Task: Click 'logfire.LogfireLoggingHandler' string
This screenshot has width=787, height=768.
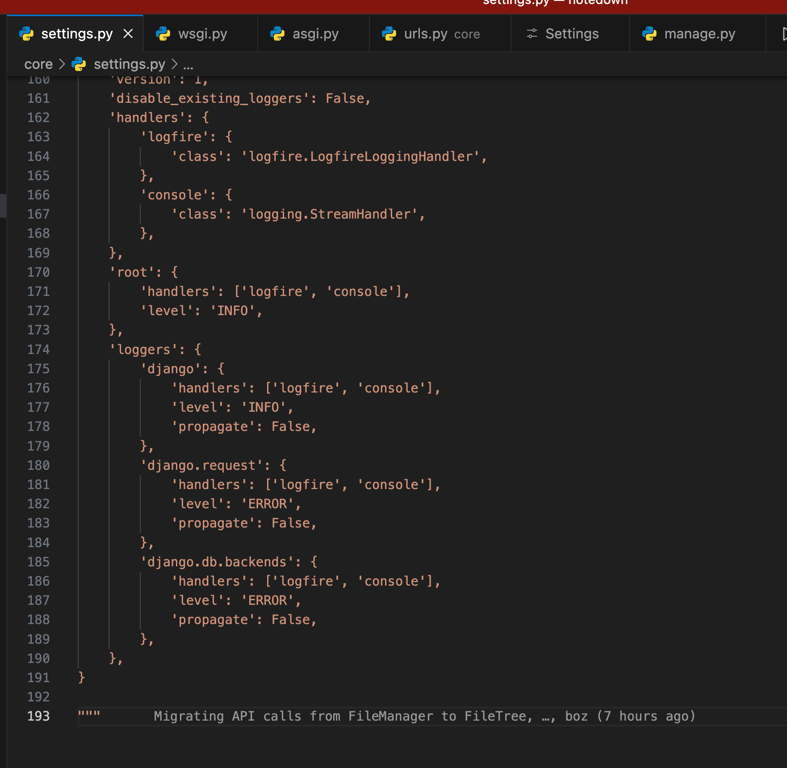Action: tap(360, 157)
